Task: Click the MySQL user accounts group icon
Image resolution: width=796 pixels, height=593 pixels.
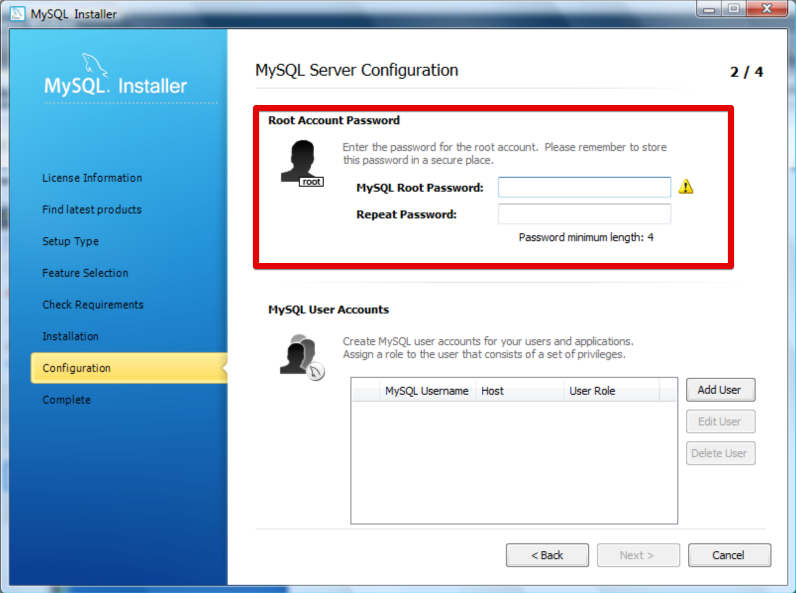Action: [302, 356]
